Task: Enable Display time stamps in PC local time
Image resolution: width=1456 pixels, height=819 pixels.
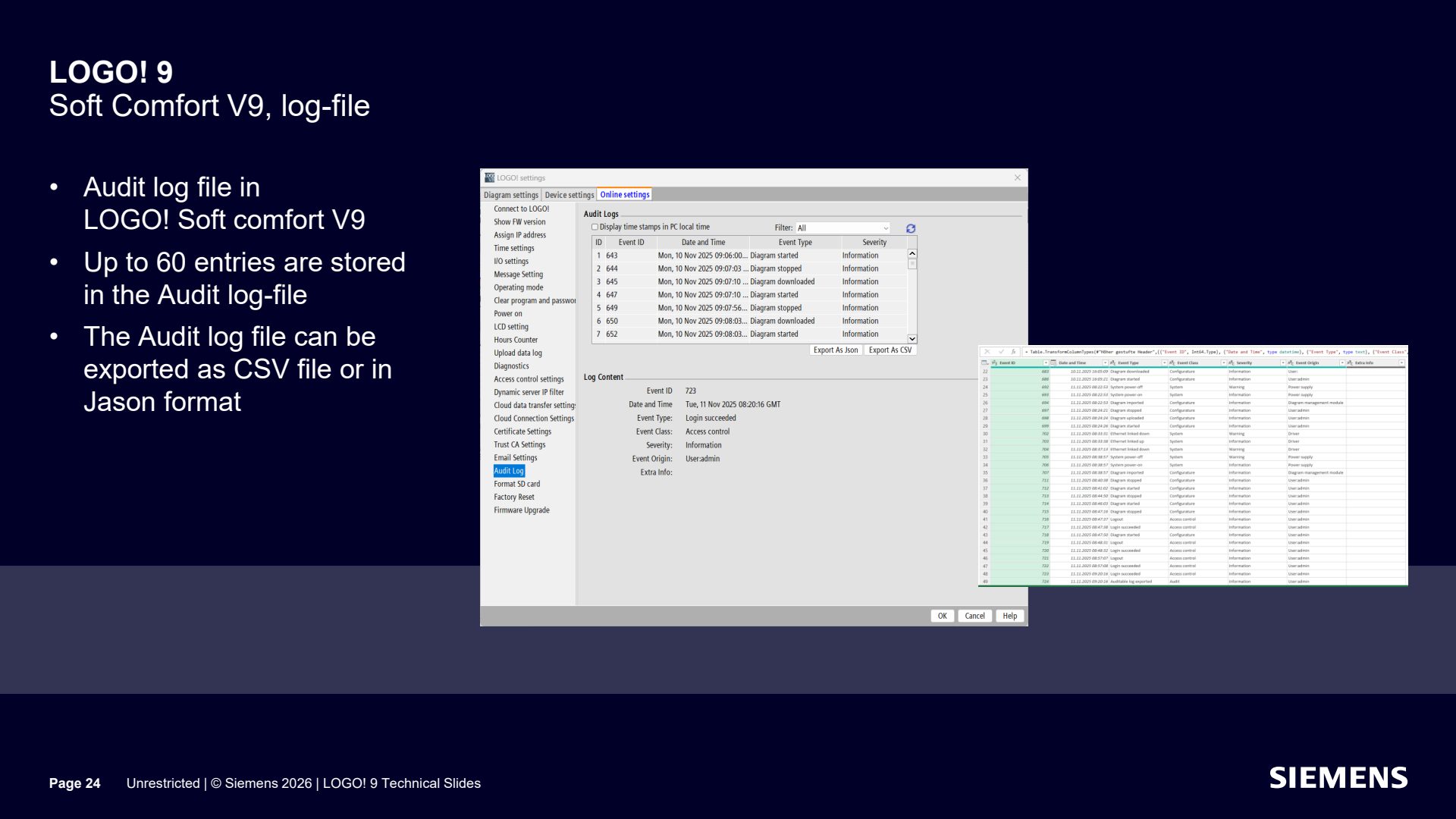Action: coord(595,227)
